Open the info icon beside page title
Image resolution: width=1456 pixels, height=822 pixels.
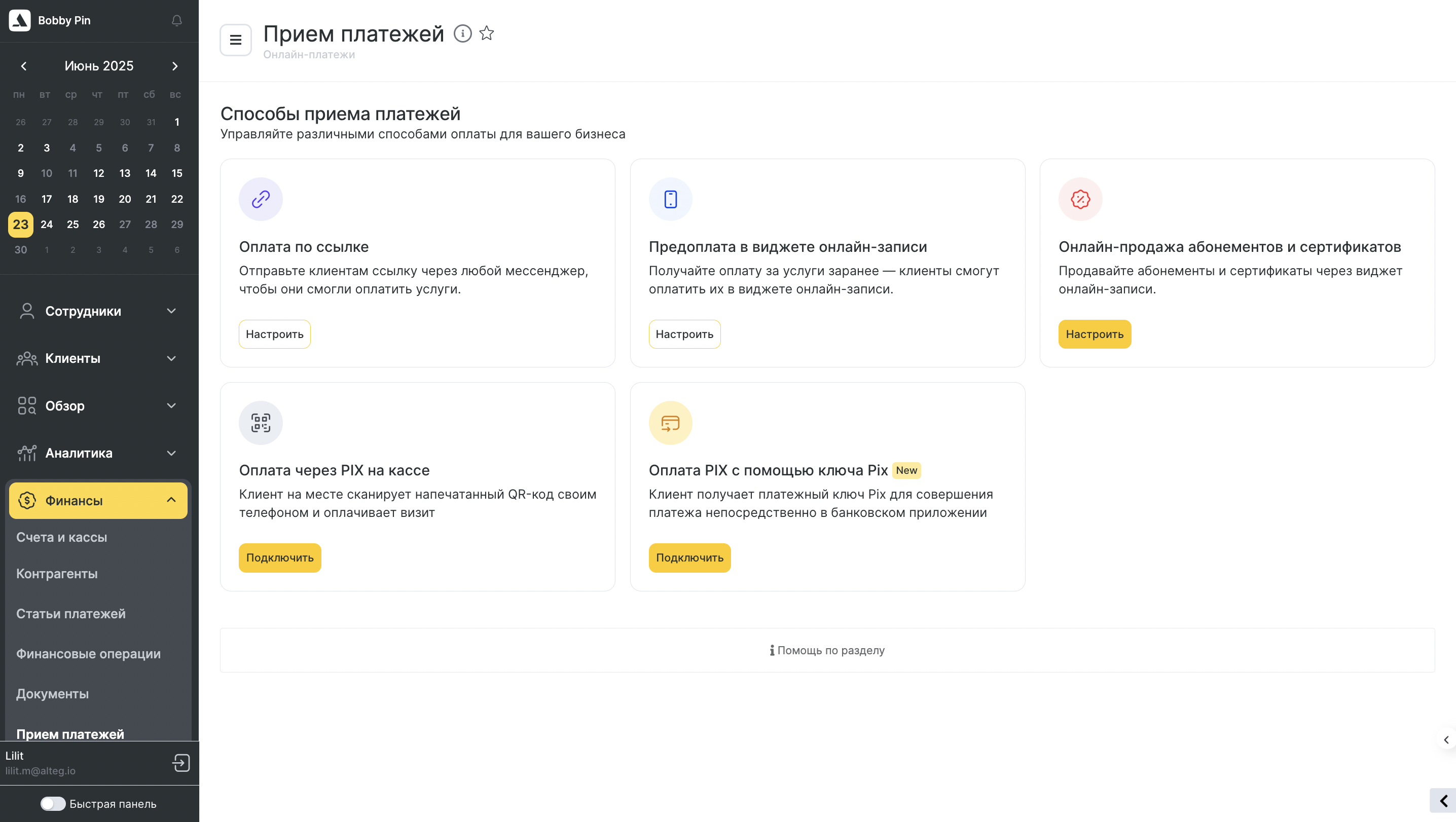click(462, 33)
